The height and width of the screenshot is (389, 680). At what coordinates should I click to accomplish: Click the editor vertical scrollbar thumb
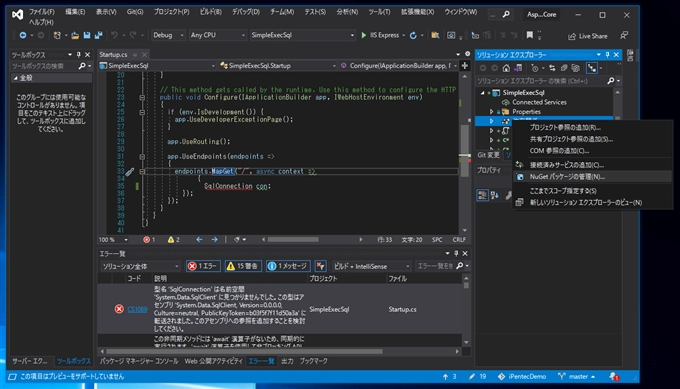[464, 150]
